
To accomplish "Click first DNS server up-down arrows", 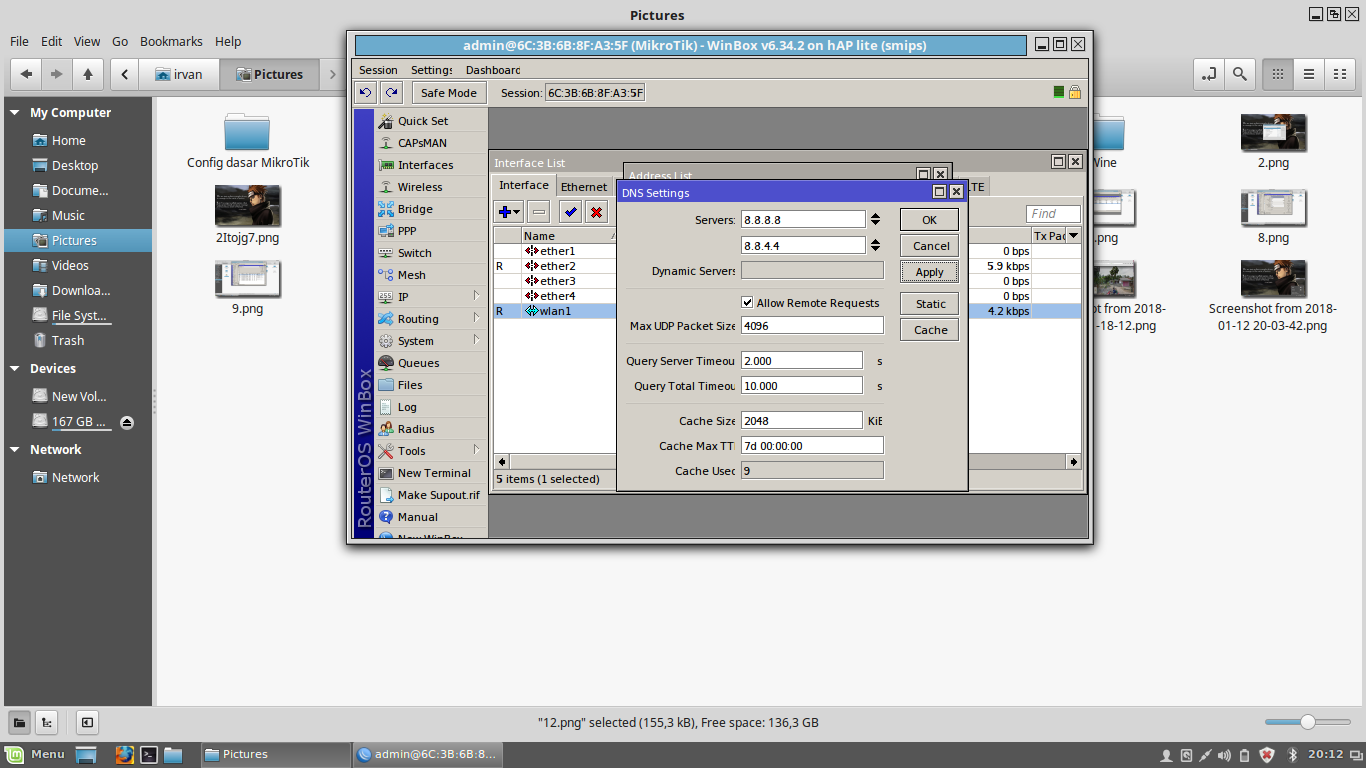I will pos(875,219).
